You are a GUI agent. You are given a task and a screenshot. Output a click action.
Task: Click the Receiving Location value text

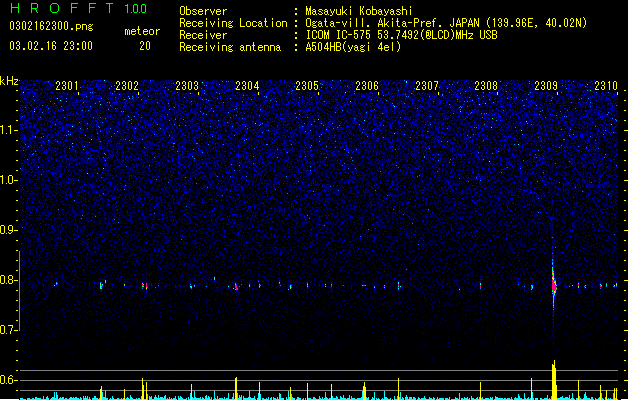446,23
